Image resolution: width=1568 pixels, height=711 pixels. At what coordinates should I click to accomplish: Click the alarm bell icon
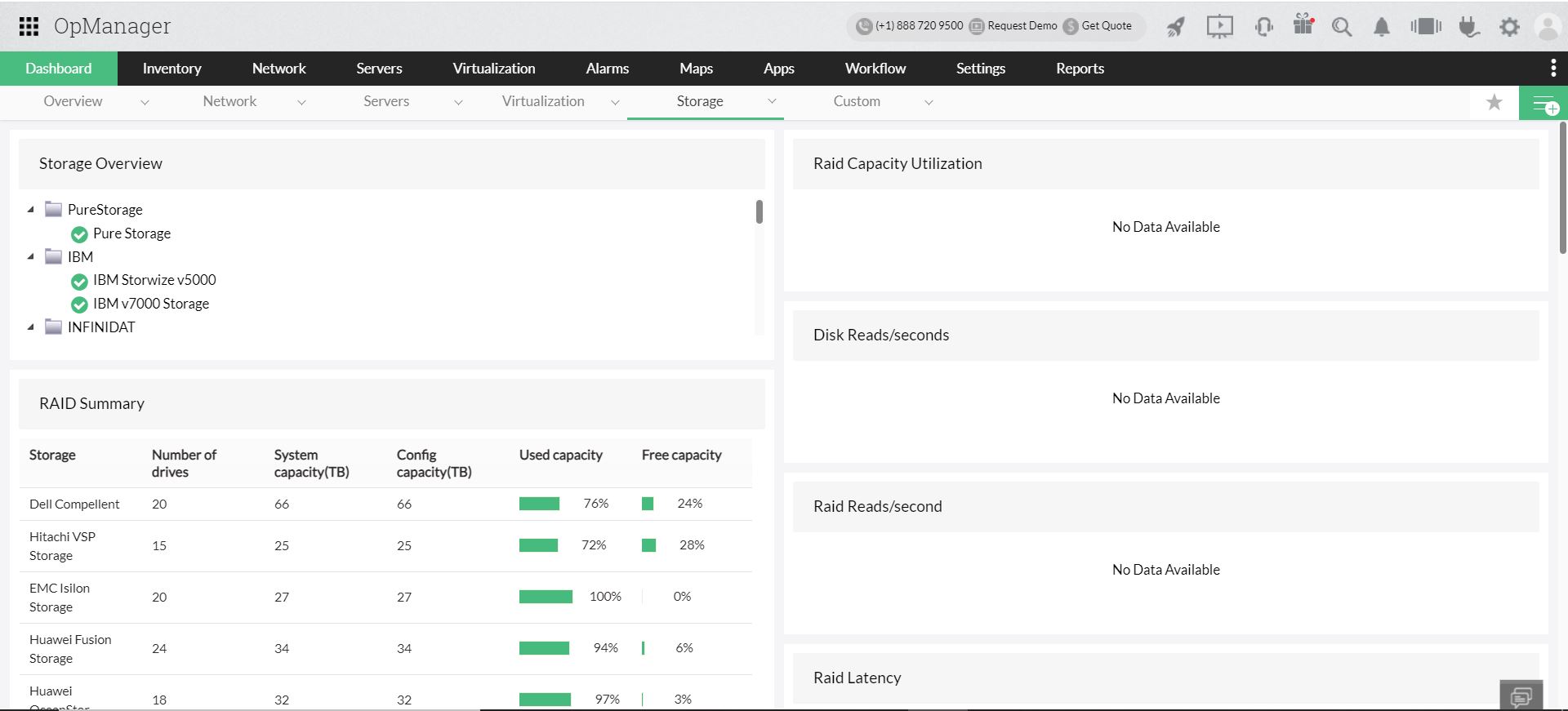pyautogui.click(x=1381, y=27)
